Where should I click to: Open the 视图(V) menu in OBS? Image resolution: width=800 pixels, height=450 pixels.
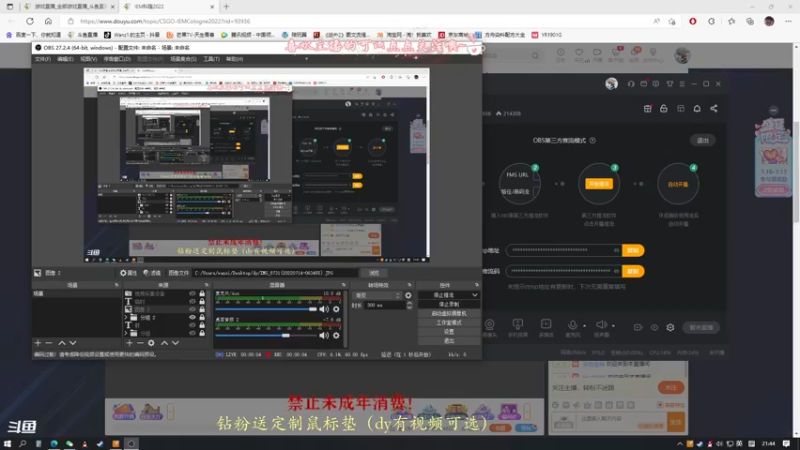(88, 59)
